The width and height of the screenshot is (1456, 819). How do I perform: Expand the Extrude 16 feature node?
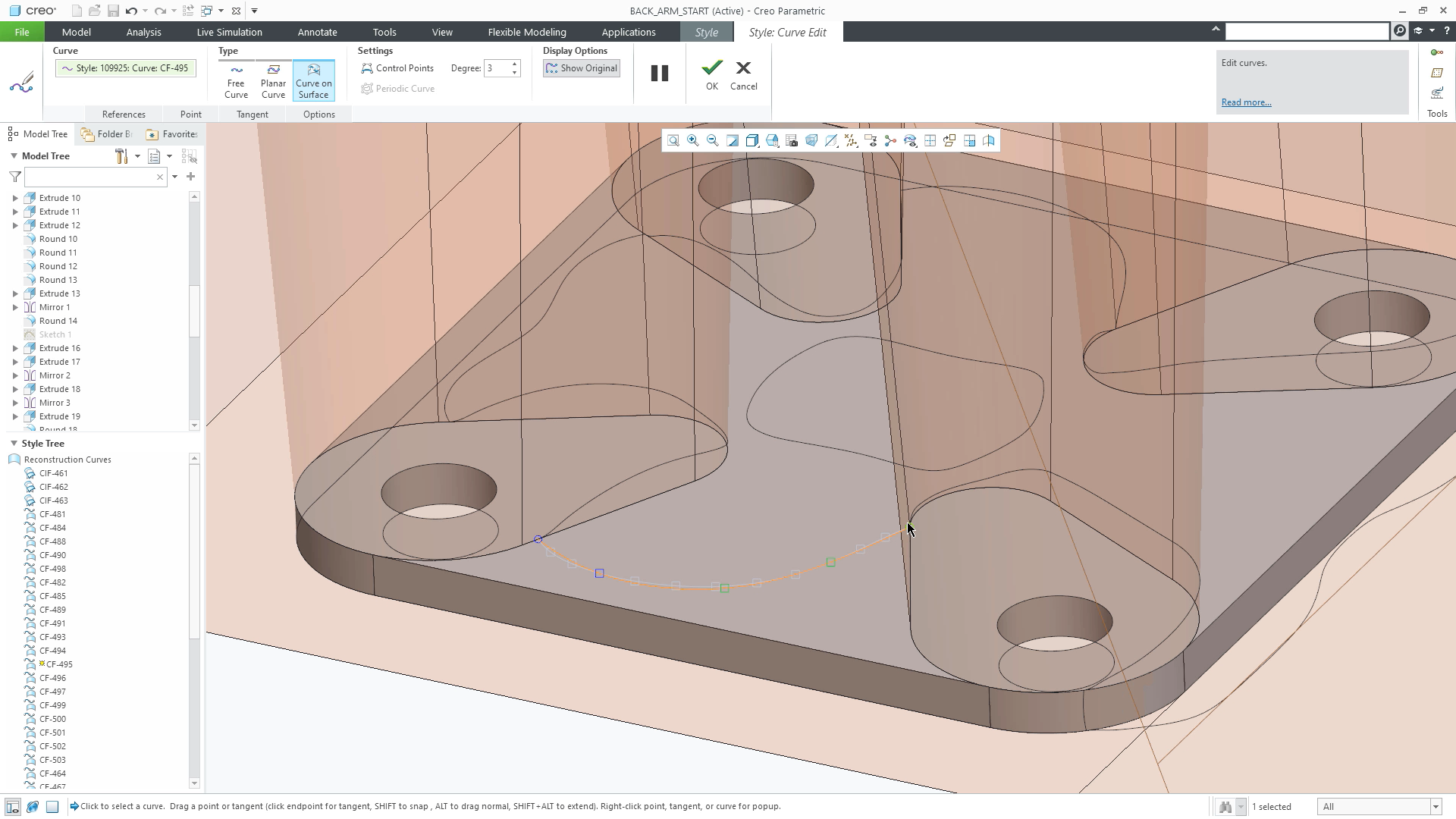(15, 348)
